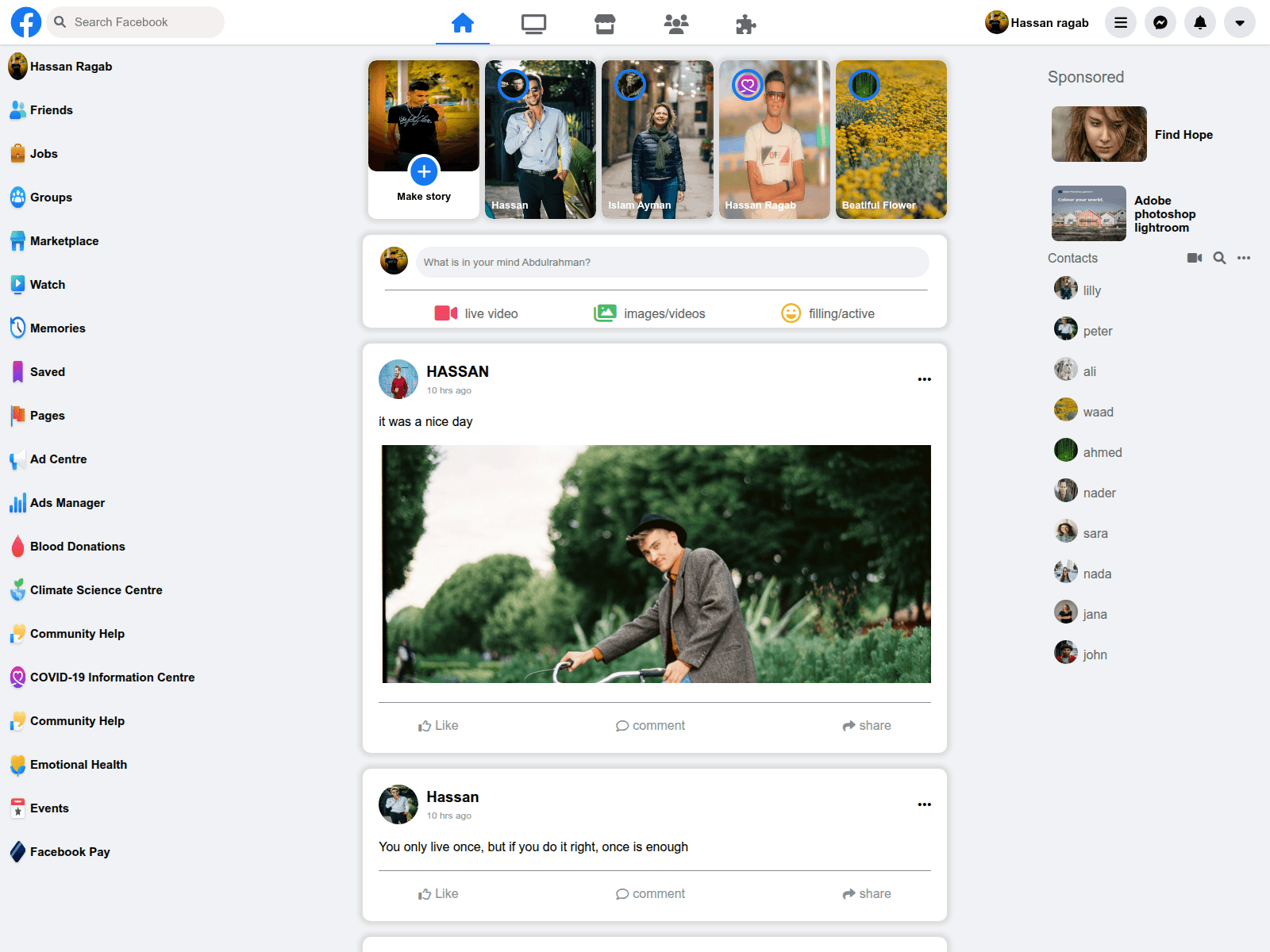1270x952 pixels.
Task: Open Watch in the left sidebar
Action: [x=37, y=285]
